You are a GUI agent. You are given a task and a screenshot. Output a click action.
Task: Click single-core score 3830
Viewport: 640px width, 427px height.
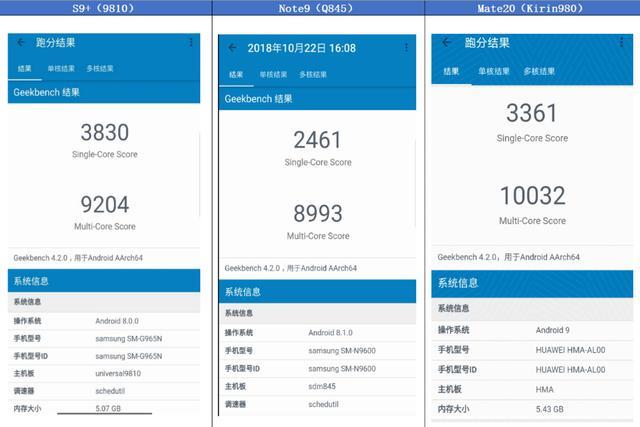(x=104, y=132)
